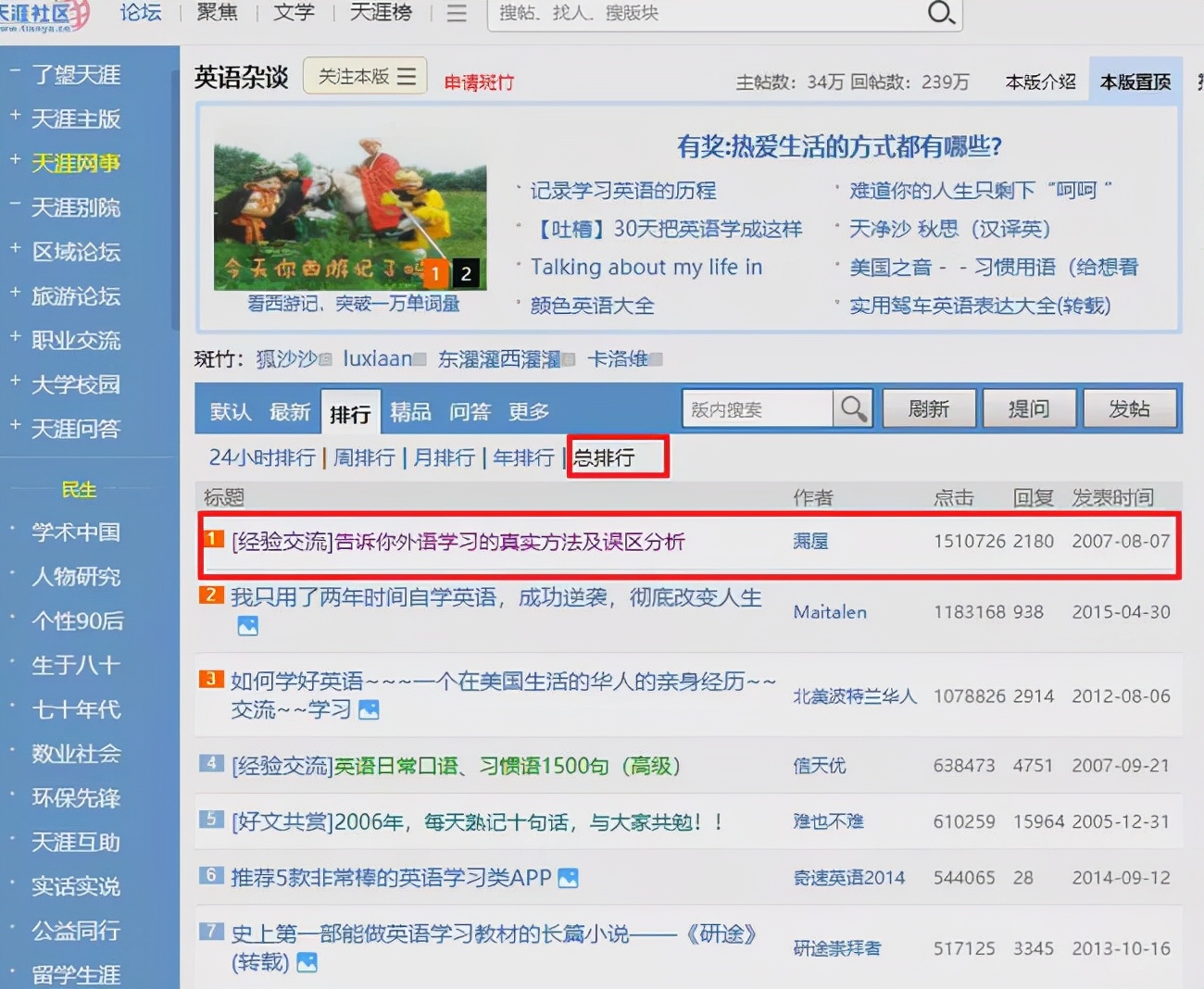Open the 更多 dropdown in the forum toolbar
The width and height of the screenshot is (1204, 989).
point(528,411)
